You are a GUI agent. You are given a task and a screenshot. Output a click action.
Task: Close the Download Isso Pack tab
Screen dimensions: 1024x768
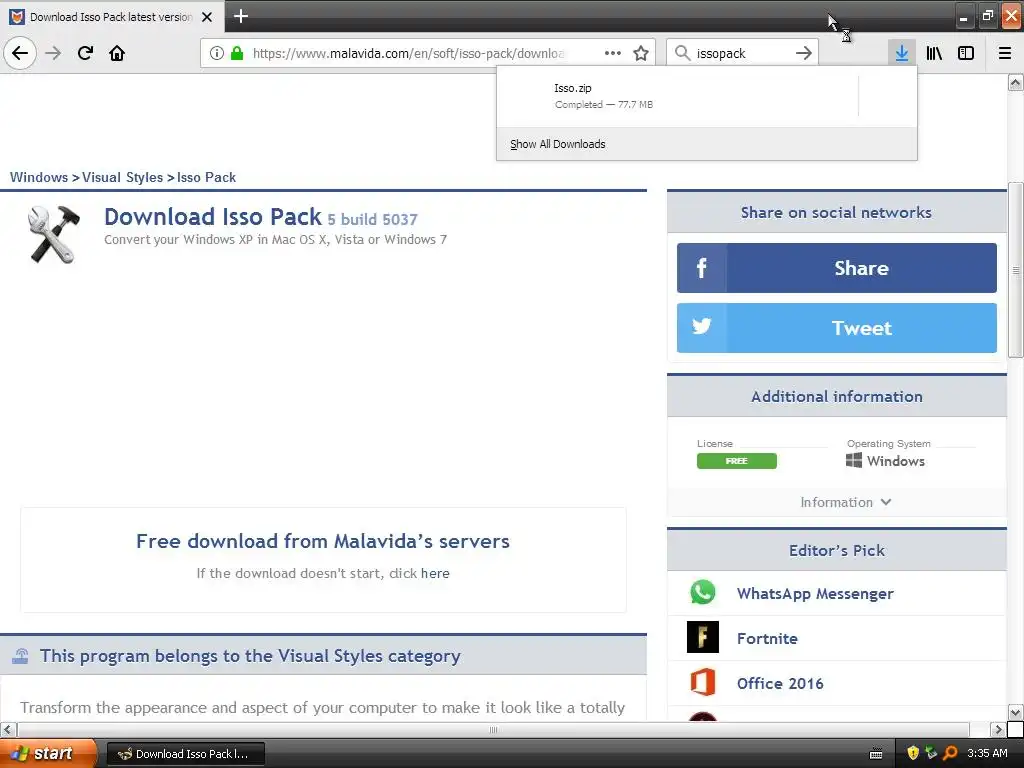(x=207, y=17)
